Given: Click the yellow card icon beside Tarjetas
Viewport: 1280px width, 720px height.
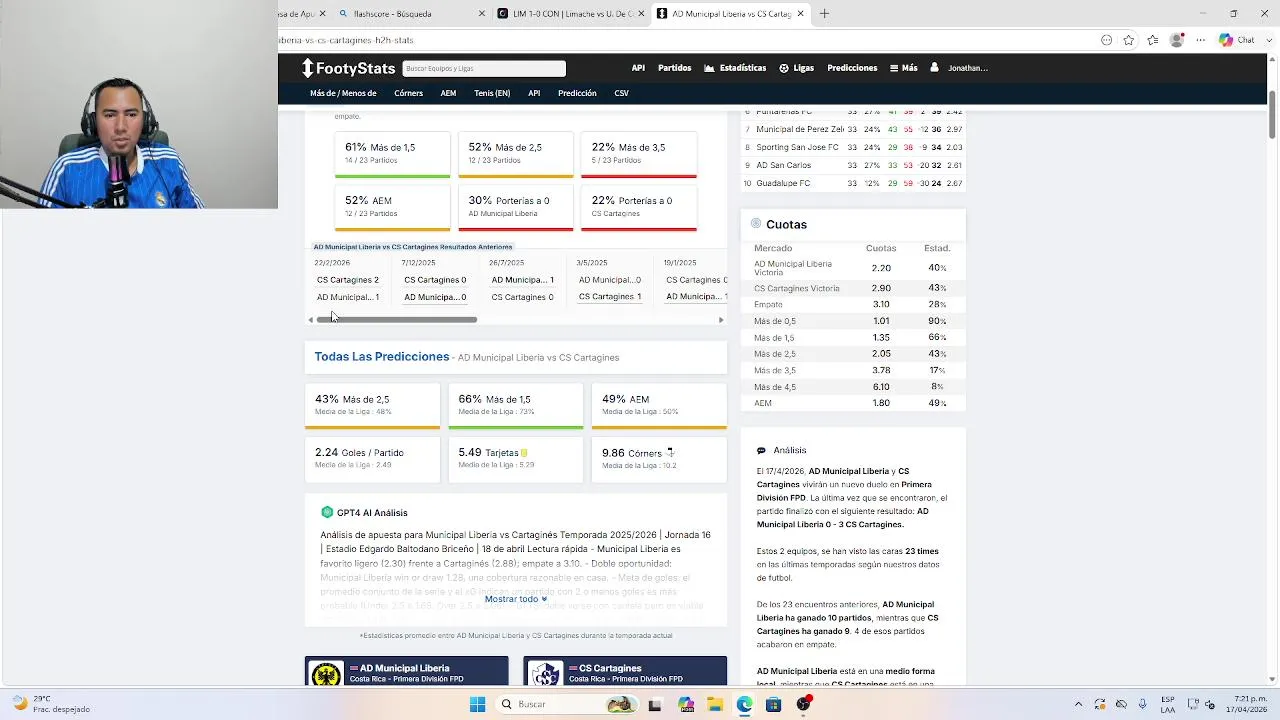Looking at the screenshot, I should pyautogui.click(x=524, y=453).
